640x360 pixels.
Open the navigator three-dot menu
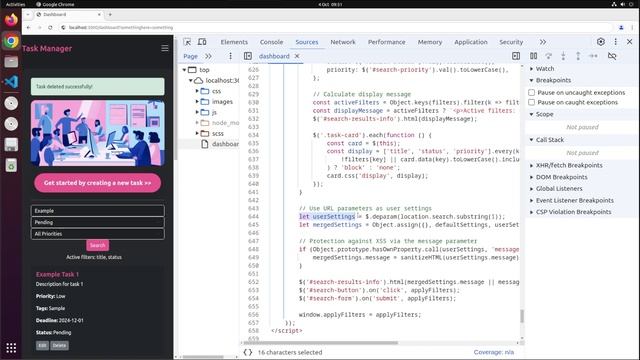[230, 56]
